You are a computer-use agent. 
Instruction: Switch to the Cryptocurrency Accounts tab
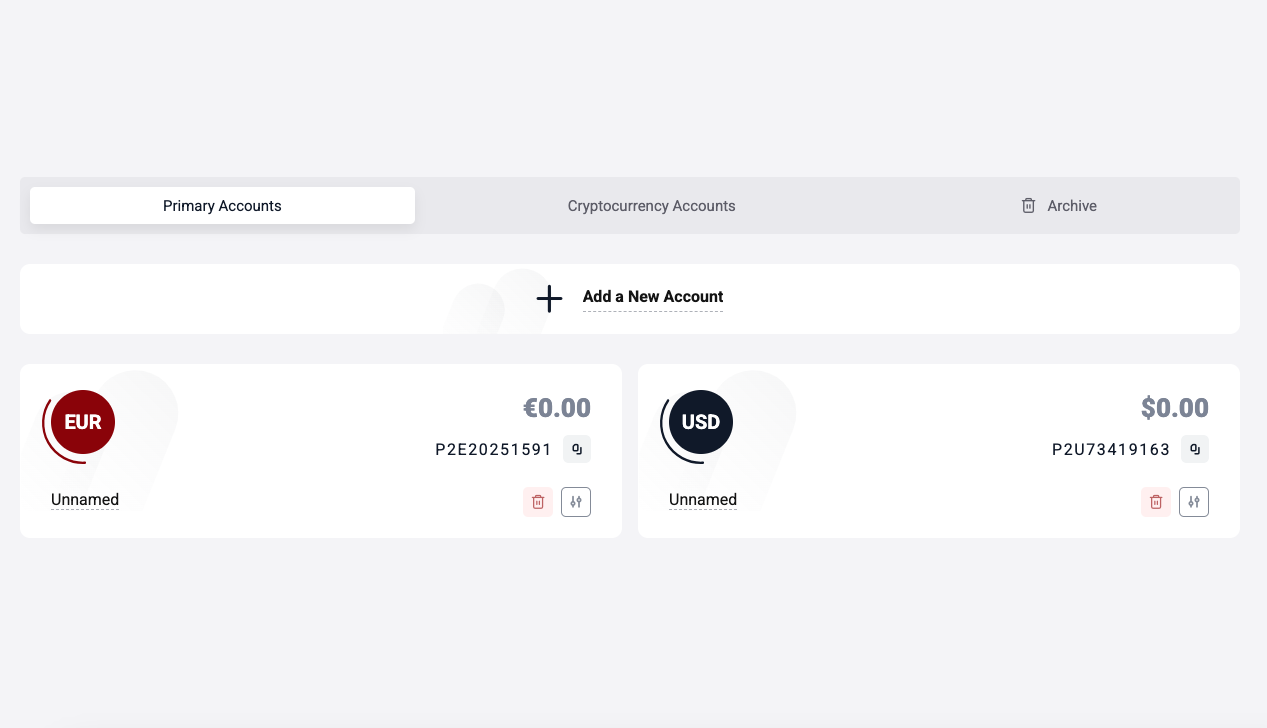(651, 205)
